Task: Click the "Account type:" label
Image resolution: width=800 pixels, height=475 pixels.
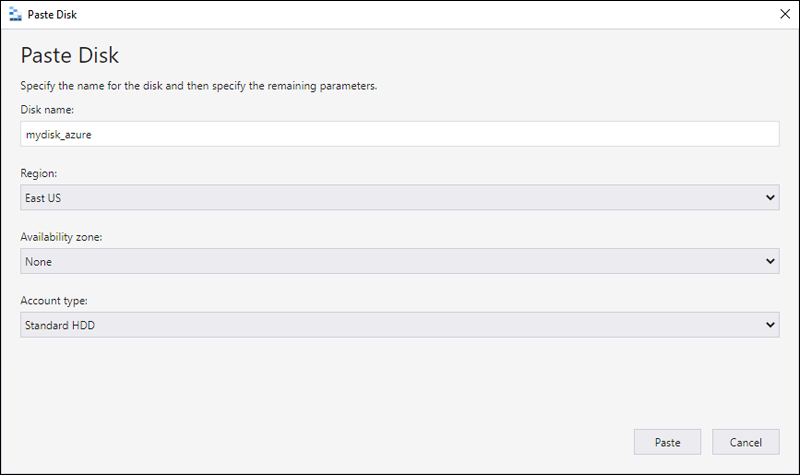Action: pyautogui.click(x=53, y=300)
